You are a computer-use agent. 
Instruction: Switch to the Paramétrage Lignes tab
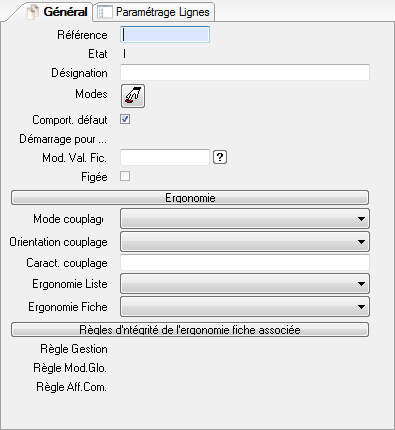pyautogui.click(x=154, y=12)
